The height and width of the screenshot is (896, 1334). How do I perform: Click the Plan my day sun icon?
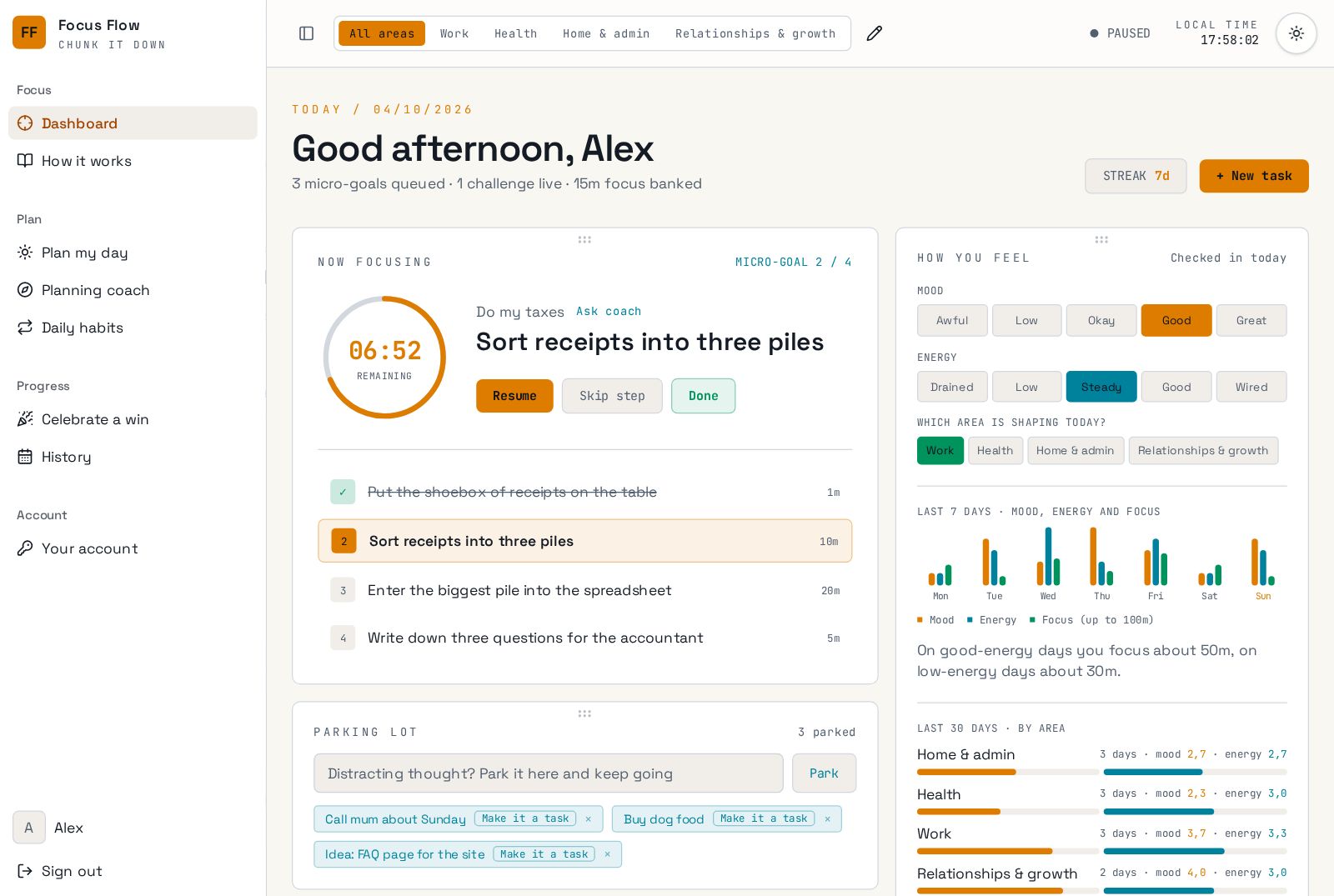[25, 253]
